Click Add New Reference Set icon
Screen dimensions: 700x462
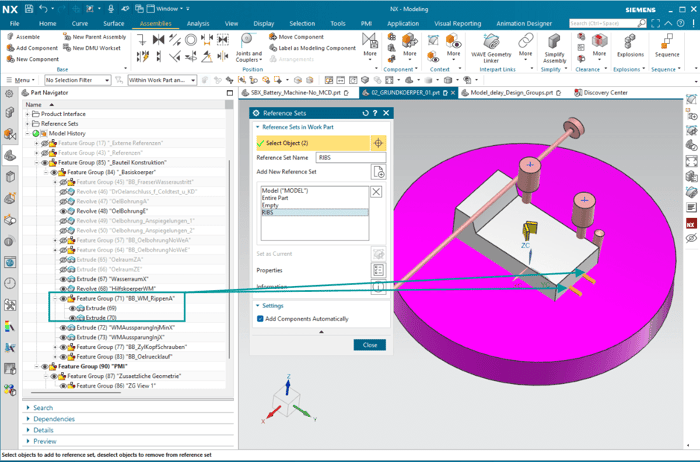(x=379, y=172)
